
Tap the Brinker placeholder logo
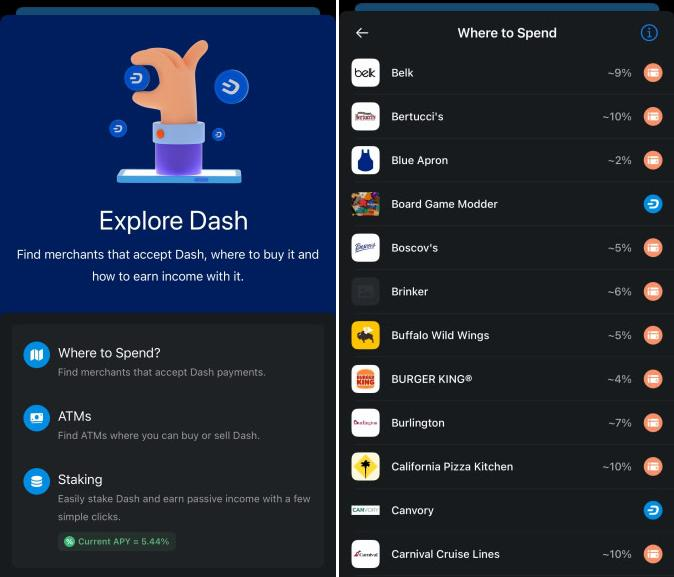click(365, 292)
